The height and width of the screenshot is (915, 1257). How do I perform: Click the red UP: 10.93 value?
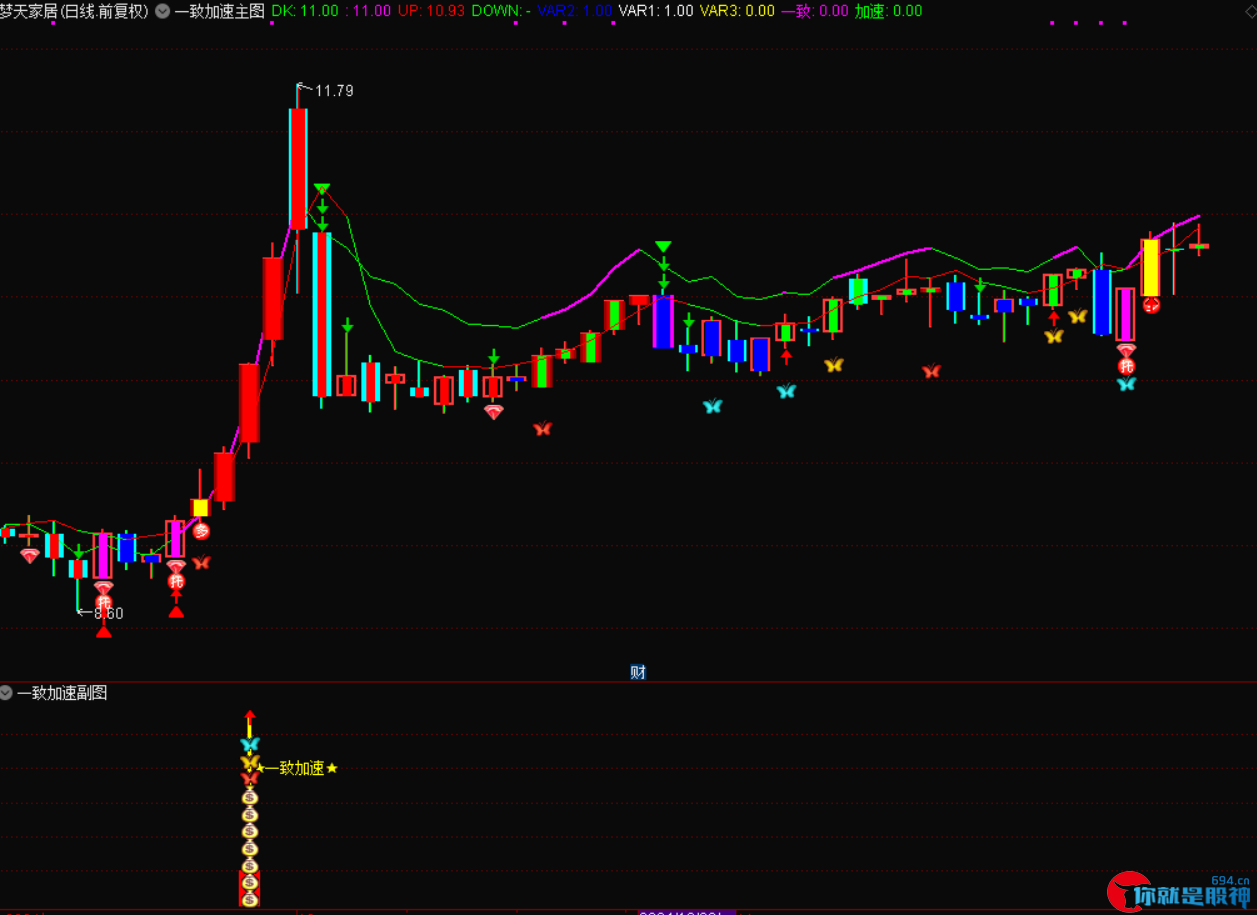(x=431, y=11)
